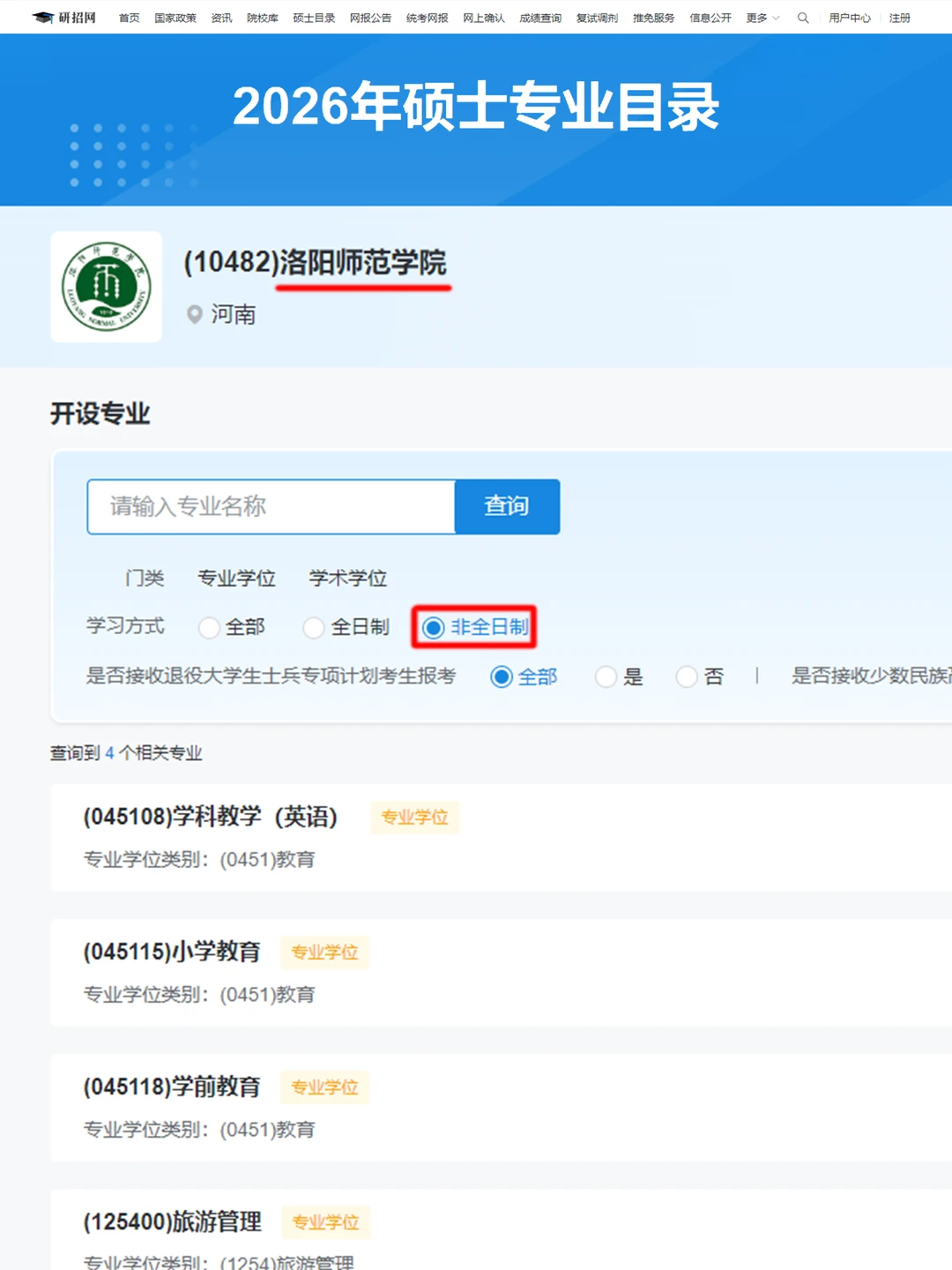Open the (045108)学科教学（英语）major link
Image resolution: width=952 pixels, height=1270 pixels.
211,818
